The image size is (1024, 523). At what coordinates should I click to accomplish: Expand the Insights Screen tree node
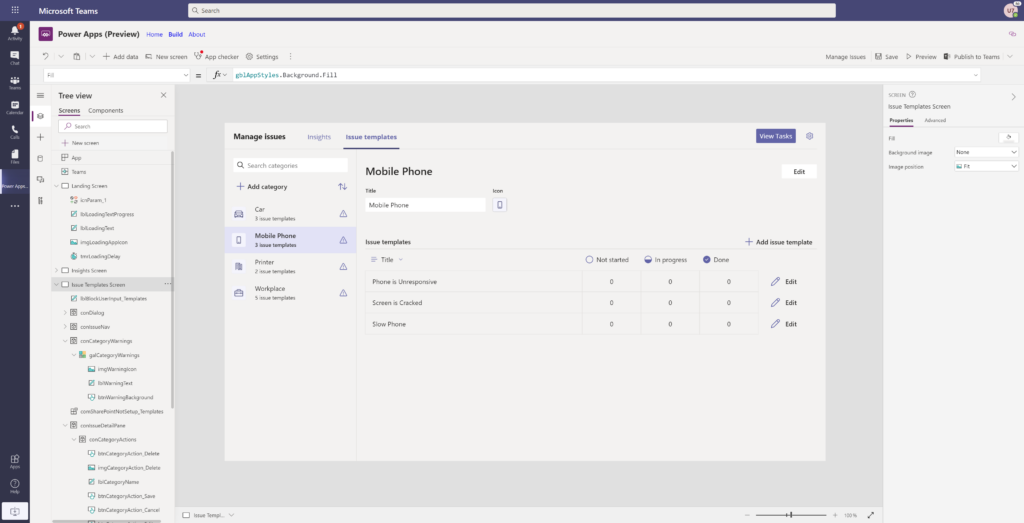56,270
